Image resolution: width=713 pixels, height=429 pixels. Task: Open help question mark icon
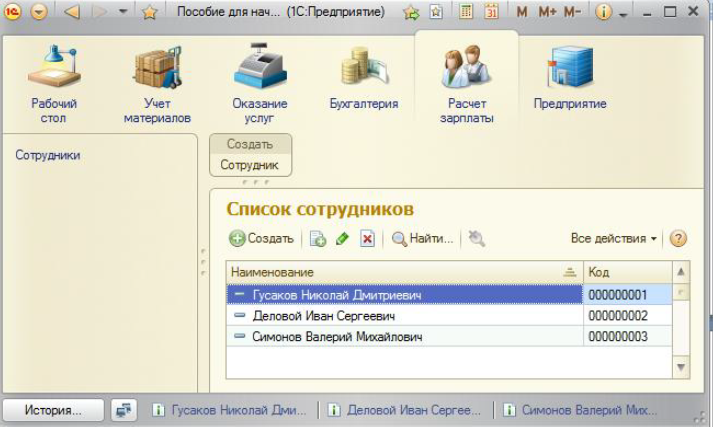(x=678, y=238)
